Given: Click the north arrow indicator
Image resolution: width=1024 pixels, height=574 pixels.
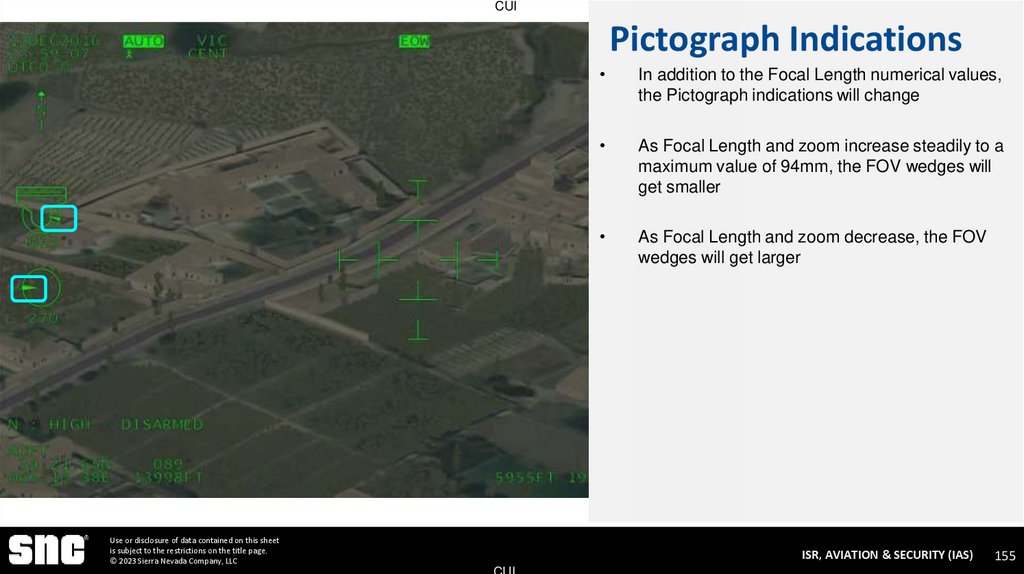Looking at the screenshot, I should (41, 112).
